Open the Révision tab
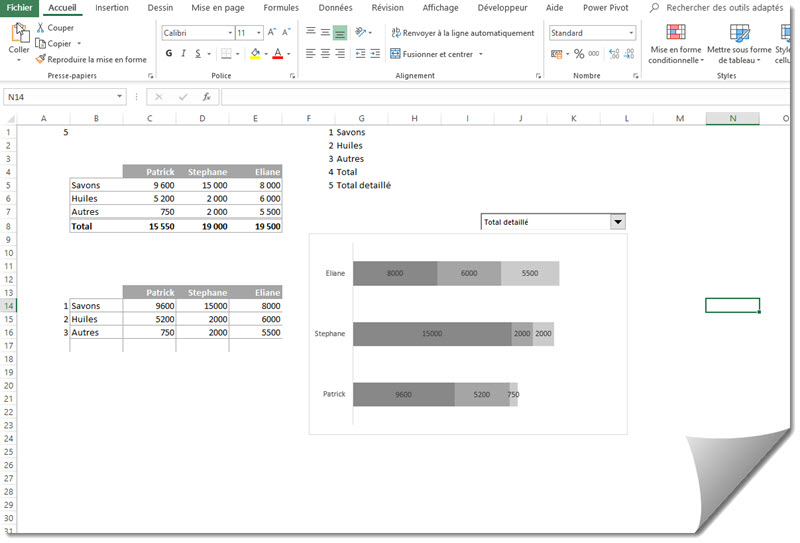800x543 pixels. pos(387,8)
